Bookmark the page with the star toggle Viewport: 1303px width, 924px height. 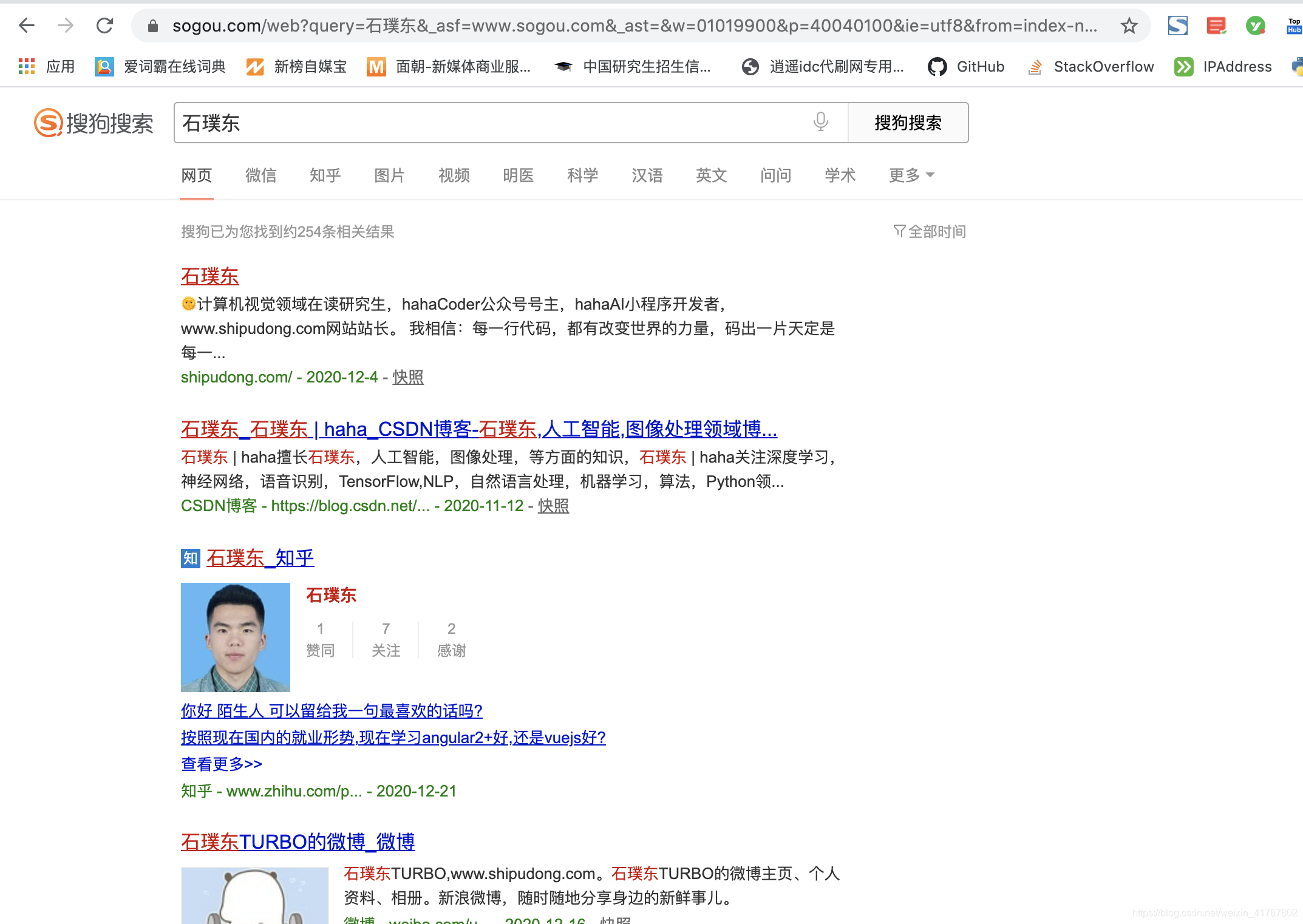coord(1128,25)
